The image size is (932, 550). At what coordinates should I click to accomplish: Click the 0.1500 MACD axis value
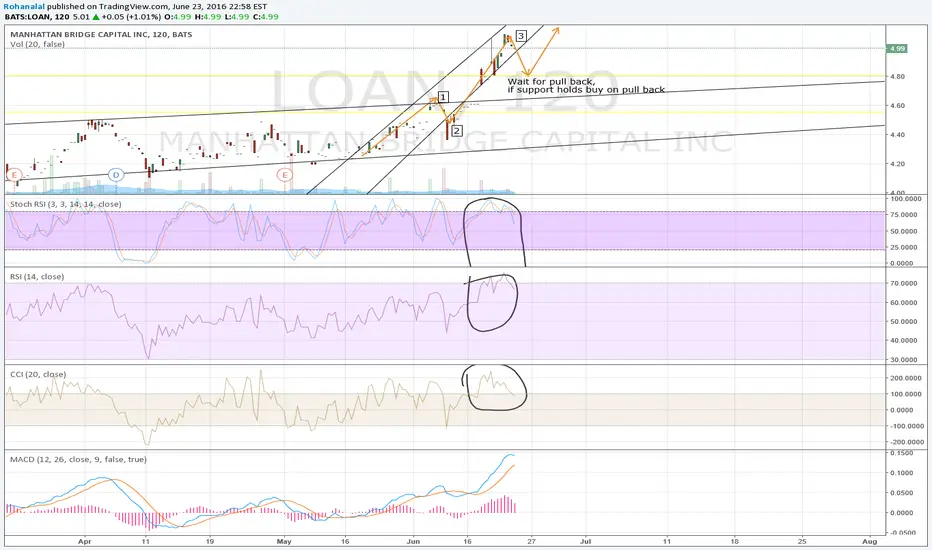click(902, 453)
